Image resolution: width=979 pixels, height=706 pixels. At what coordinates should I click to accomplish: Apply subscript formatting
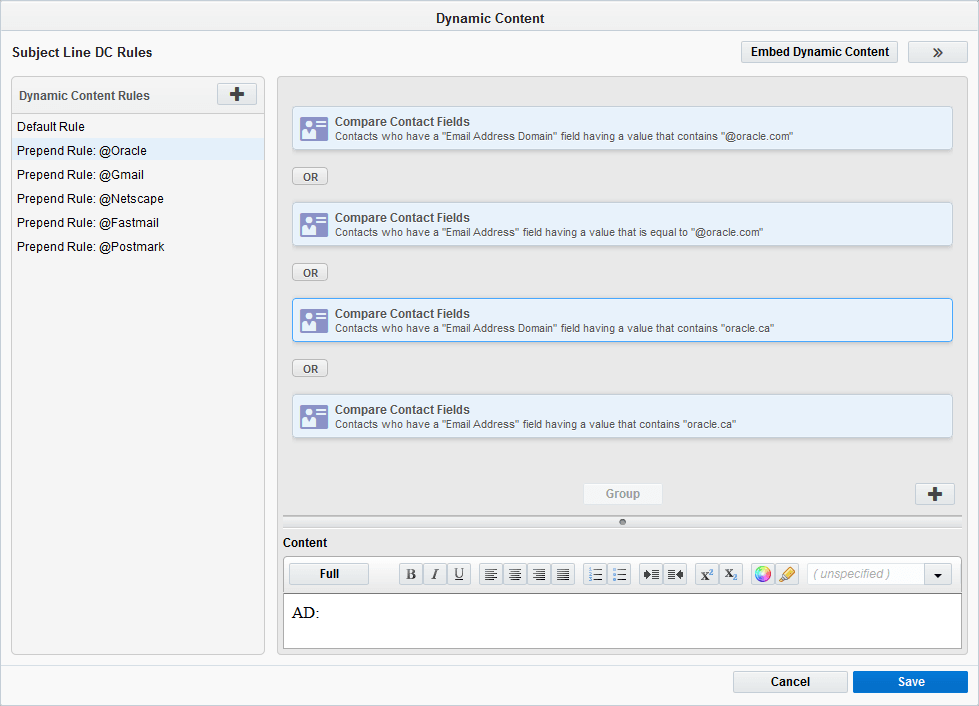(x=730, y=574)
